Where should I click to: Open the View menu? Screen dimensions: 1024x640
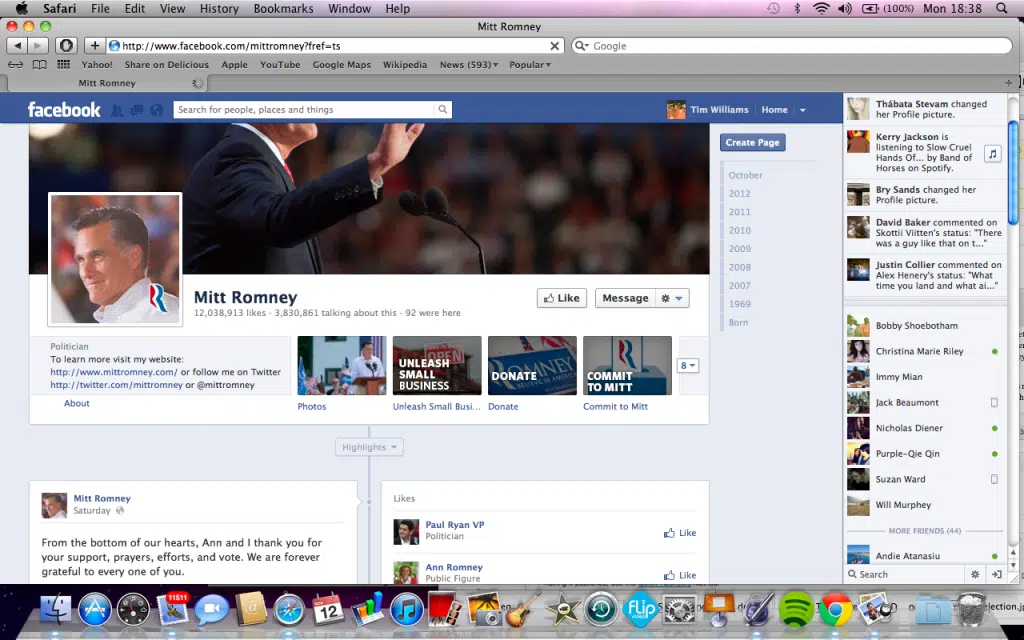point(172,8)
